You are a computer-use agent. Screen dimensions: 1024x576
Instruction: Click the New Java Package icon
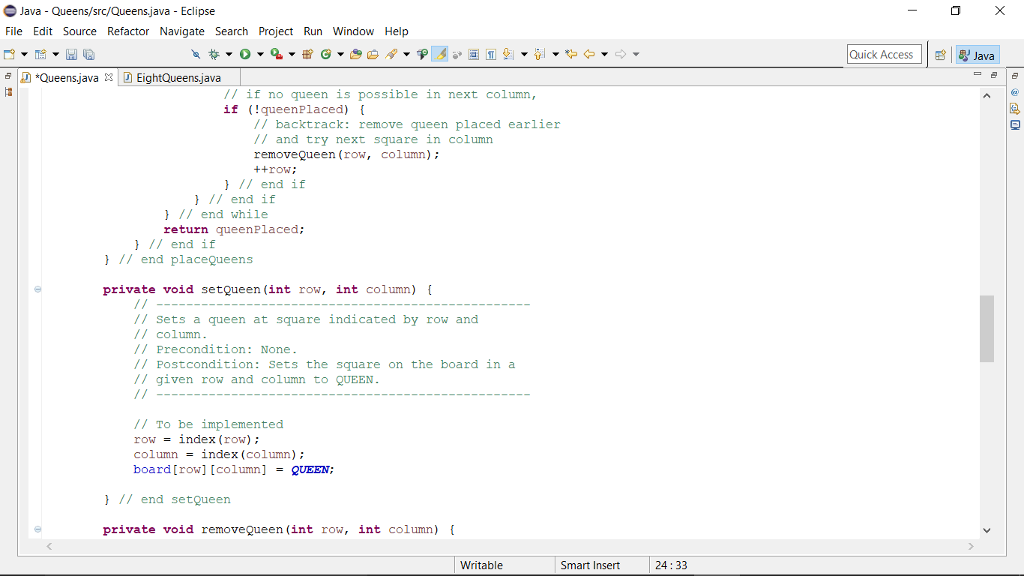[308, 54]
